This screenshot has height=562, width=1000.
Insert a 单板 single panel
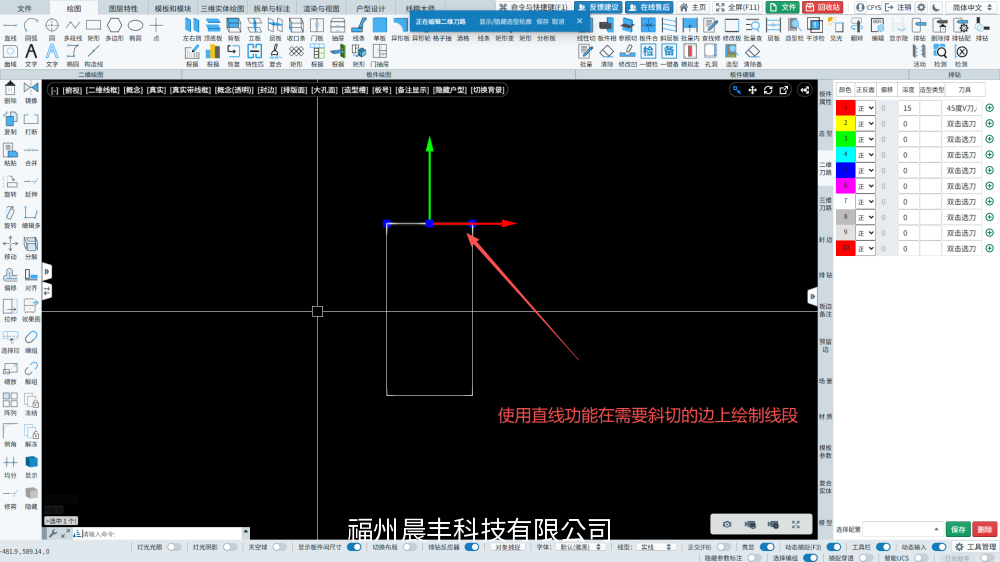click(x=379, y=29)
